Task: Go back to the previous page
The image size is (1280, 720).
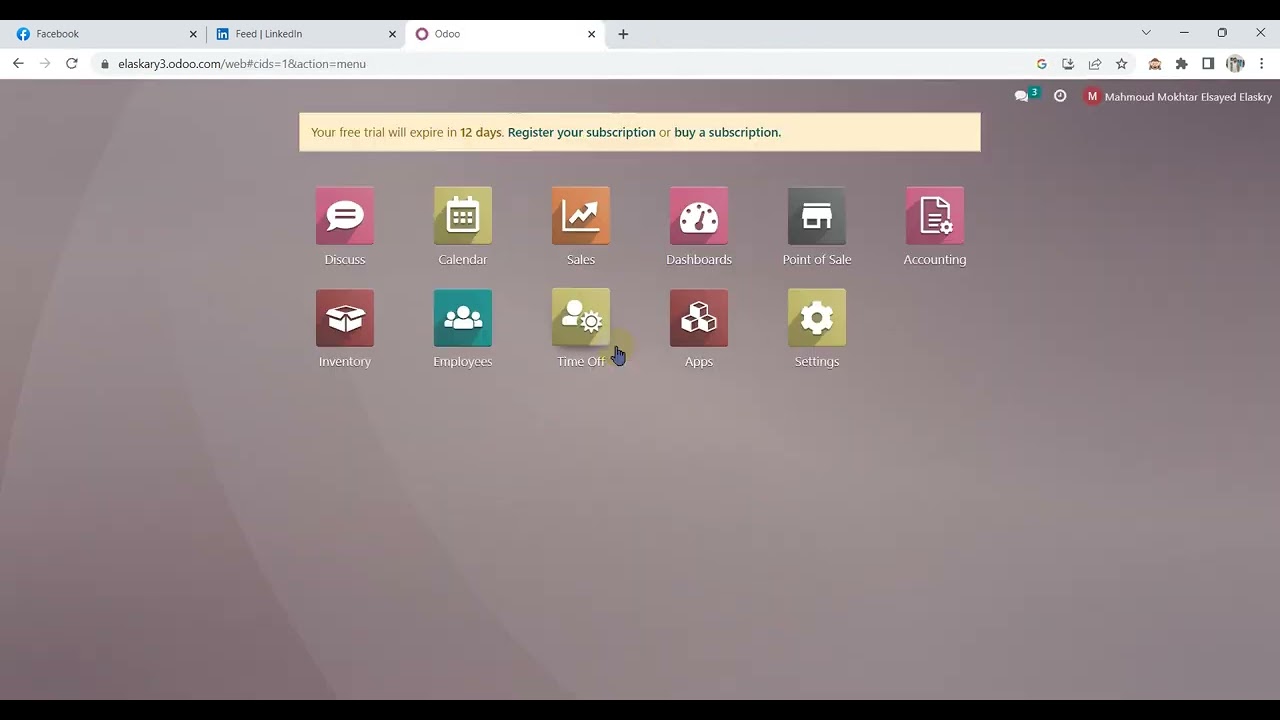Action: (18, 63)
